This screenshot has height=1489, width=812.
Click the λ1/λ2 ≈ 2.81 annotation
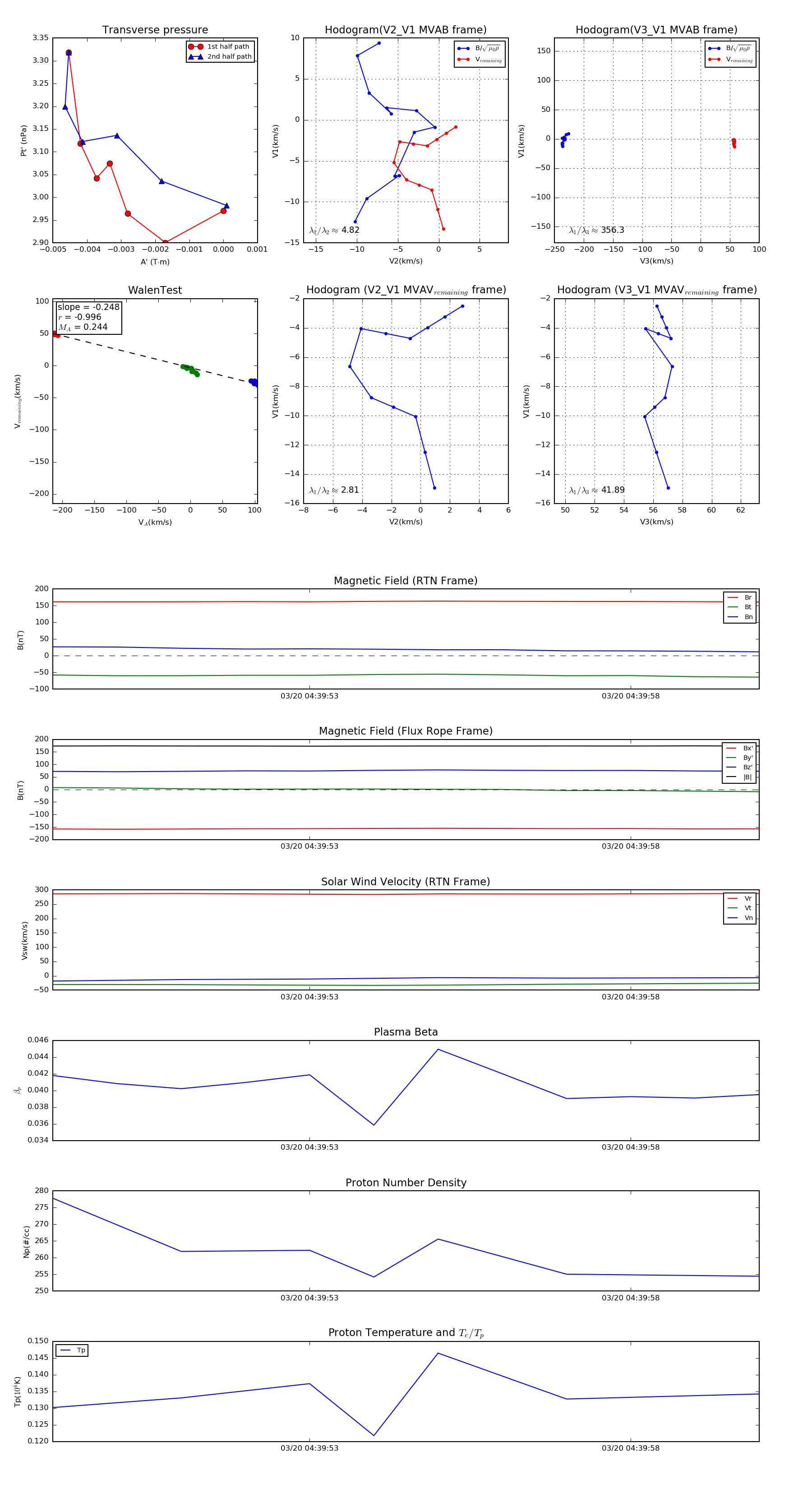tap(334, 490)
